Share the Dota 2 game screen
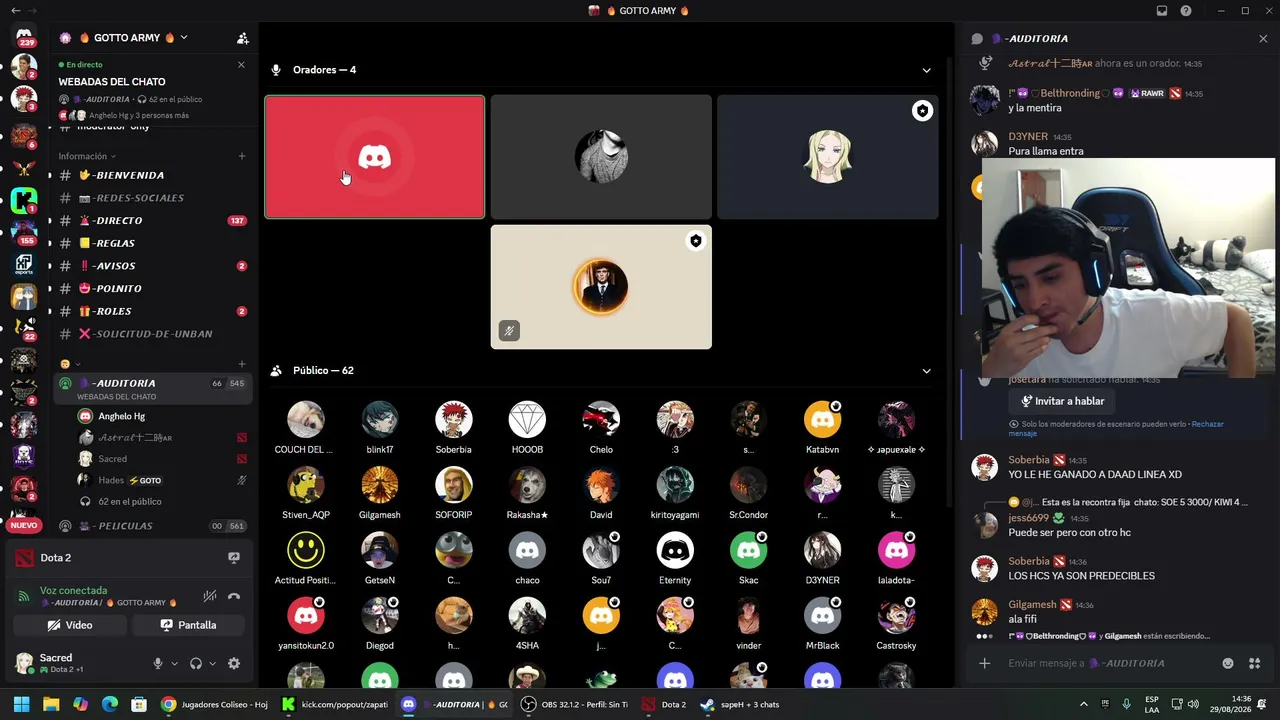This screenshot has width=1280, height=720. pyautogui.click(x=234, y=558)
